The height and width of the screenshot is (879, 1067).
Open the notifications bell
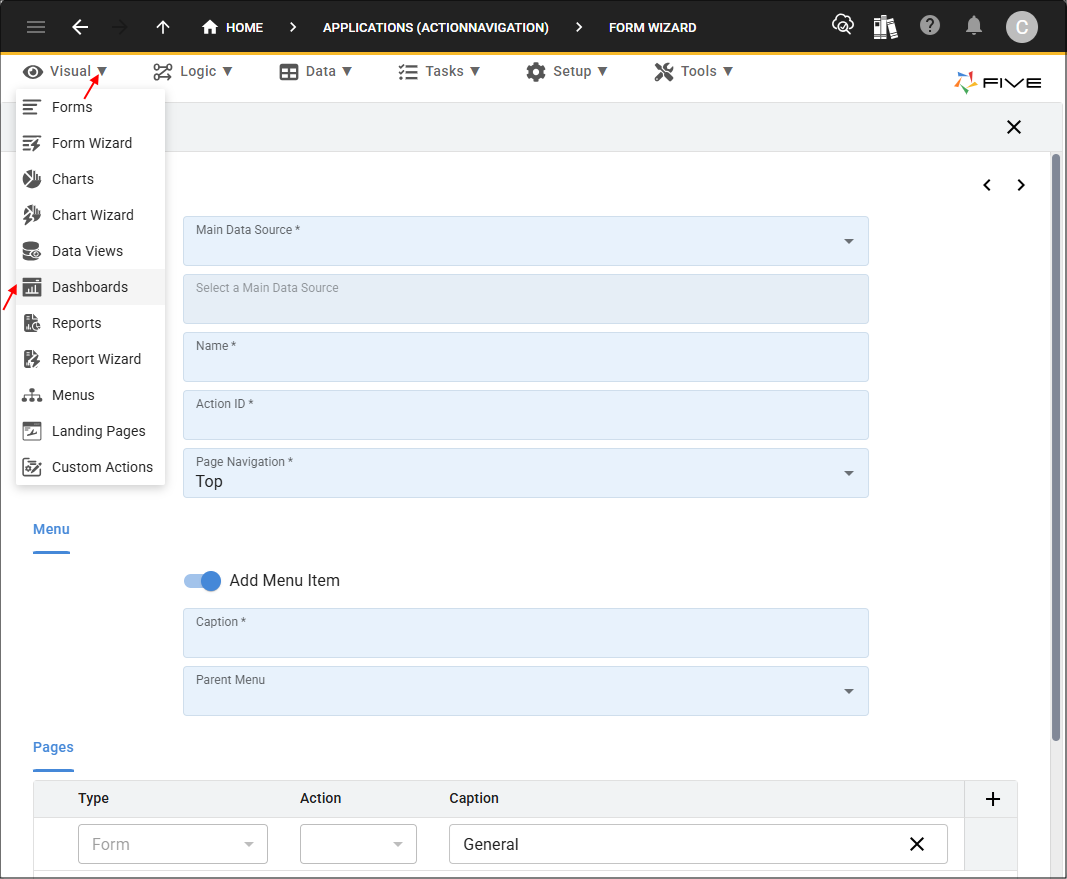[x=974, y=27]
